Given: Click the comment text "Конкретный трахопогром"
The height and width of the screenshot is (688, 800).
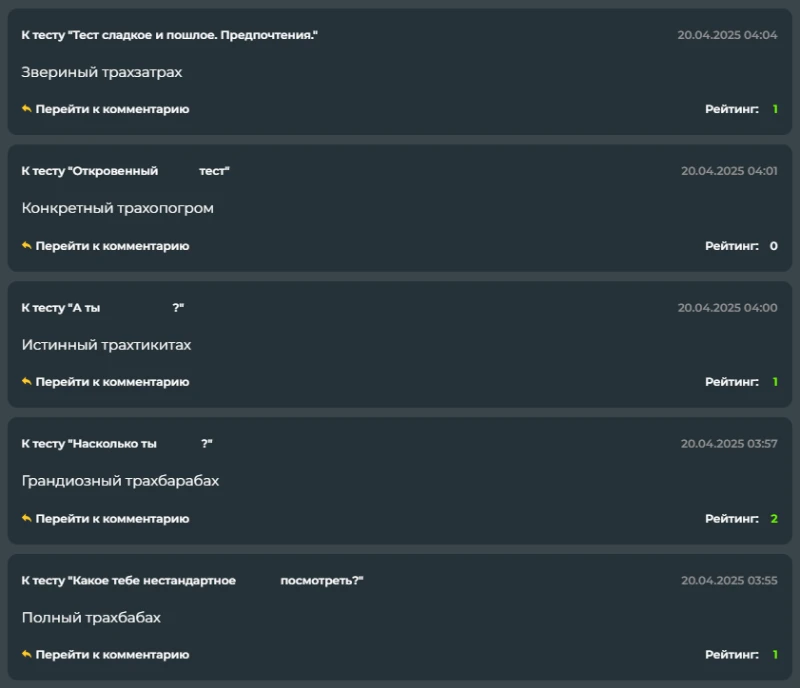Looking at the screenshot, I should 118,208.
